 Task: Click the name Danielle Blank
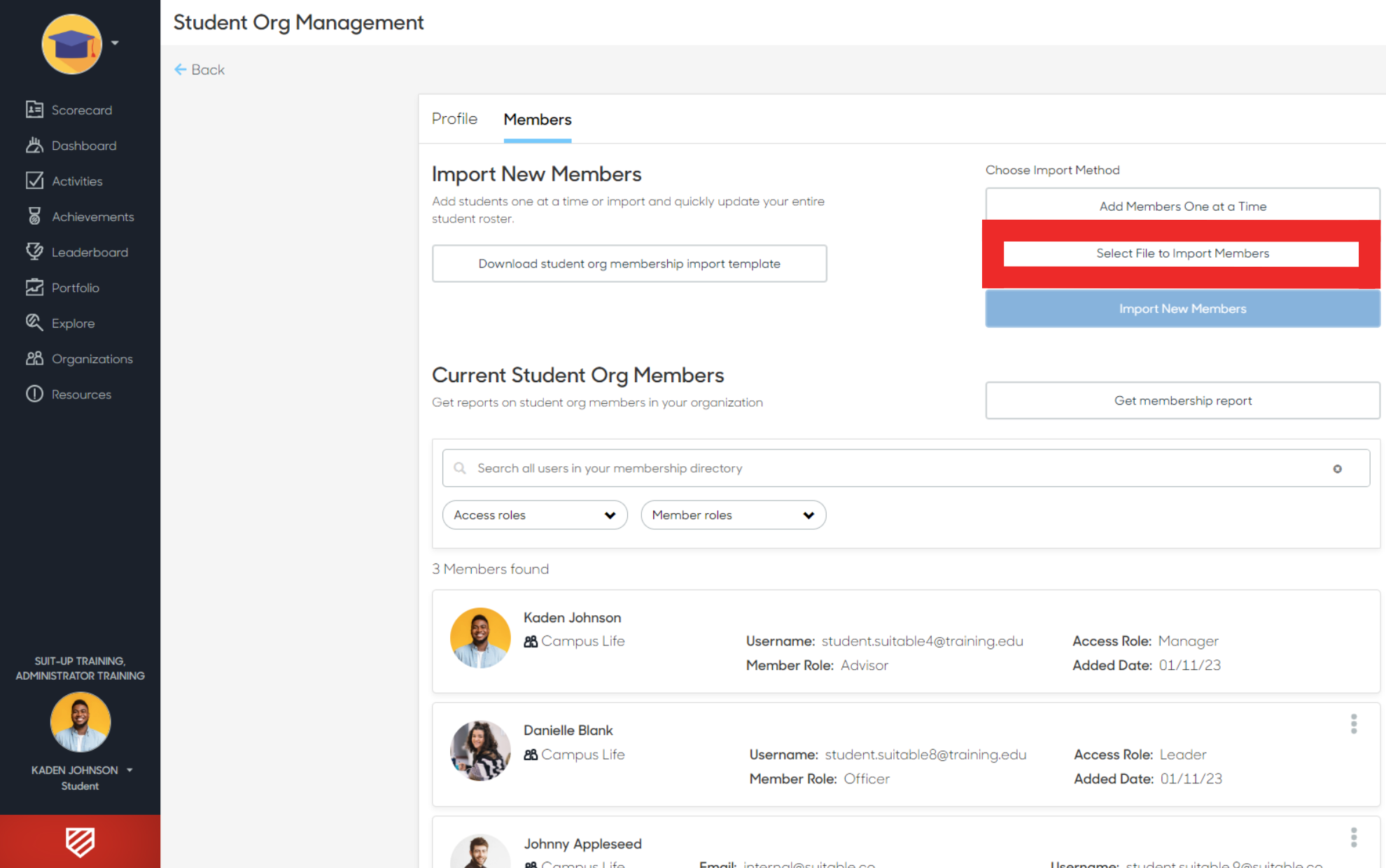pos(568,730)
